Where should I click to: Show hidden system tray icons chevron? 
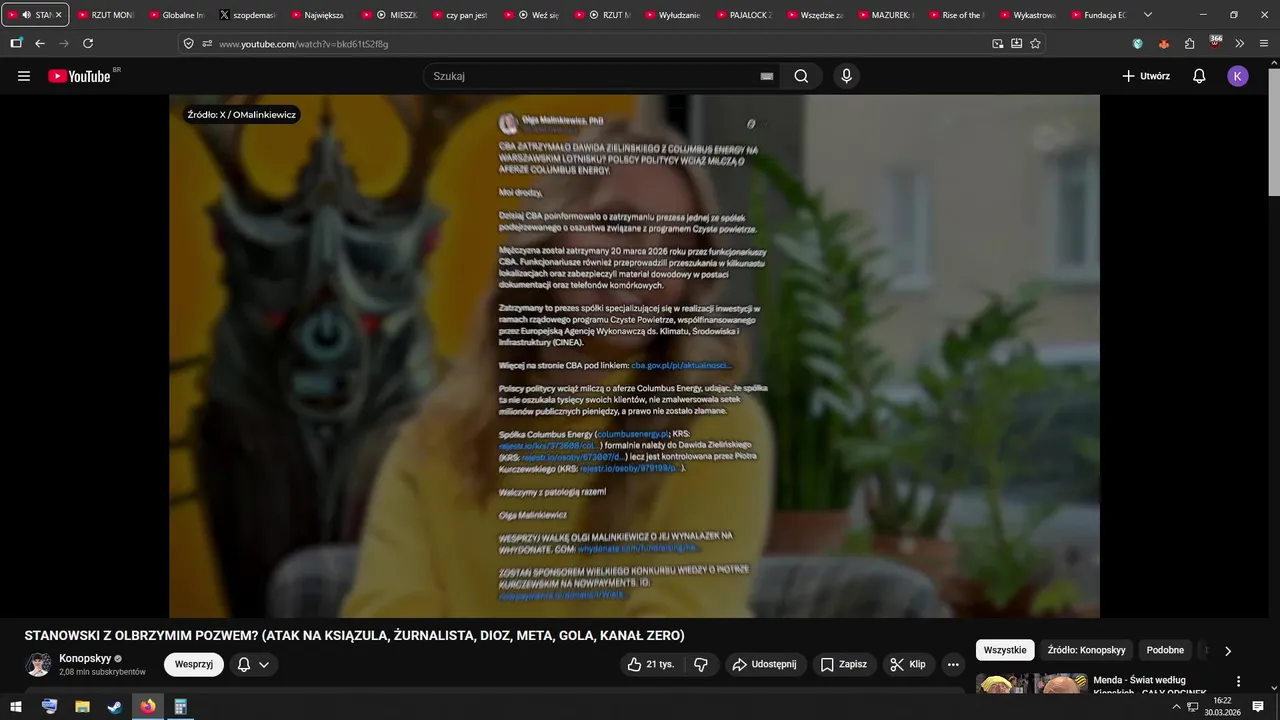tap(1176, 706)
